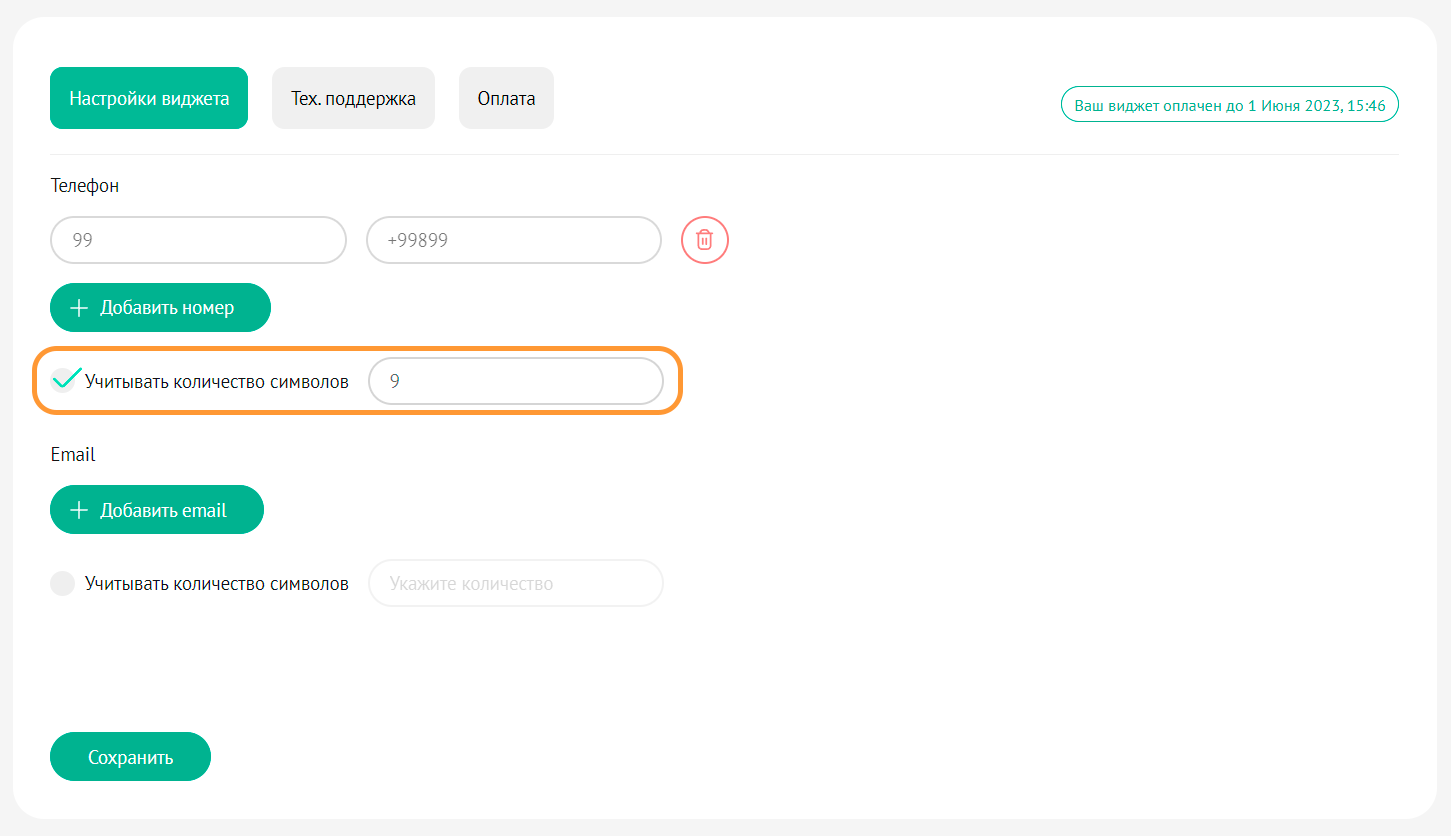This screenshot has height=836, width=1451.
Task: Click the Укажите количество input field
Action: (x=515, y=583)
